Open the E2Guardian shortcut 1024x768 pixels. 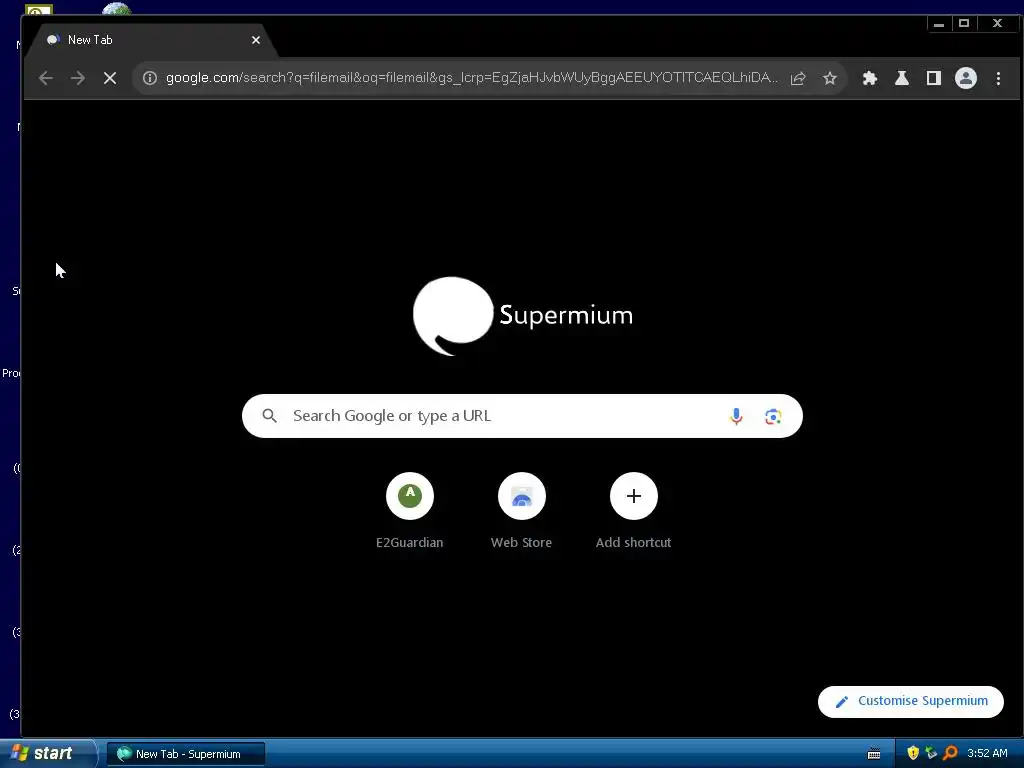click(409, 511)
